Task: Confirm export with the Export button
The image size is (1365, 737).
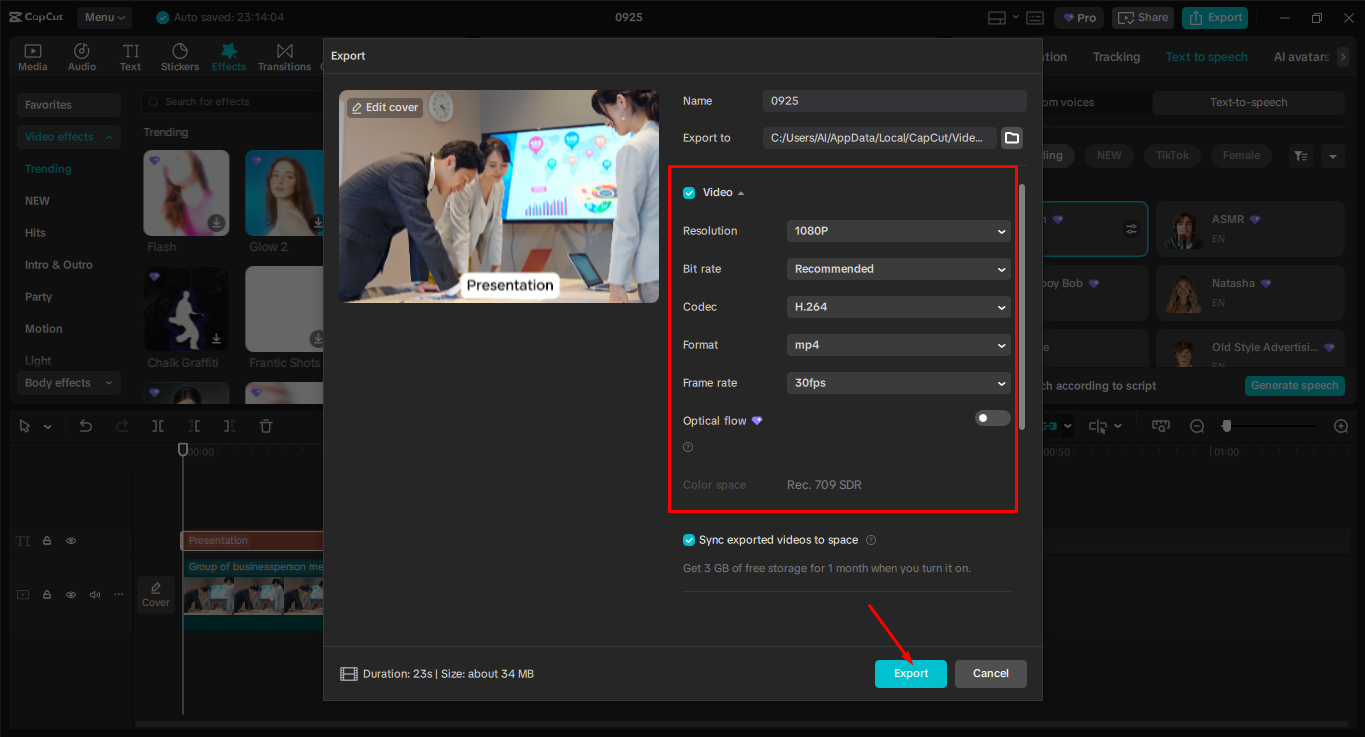Action: pos(910,674)
